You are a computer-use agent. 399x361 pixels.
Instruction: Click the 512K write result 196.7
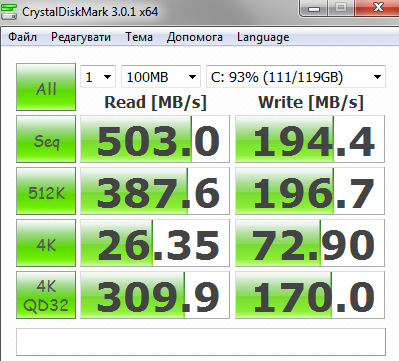(310, 191)
